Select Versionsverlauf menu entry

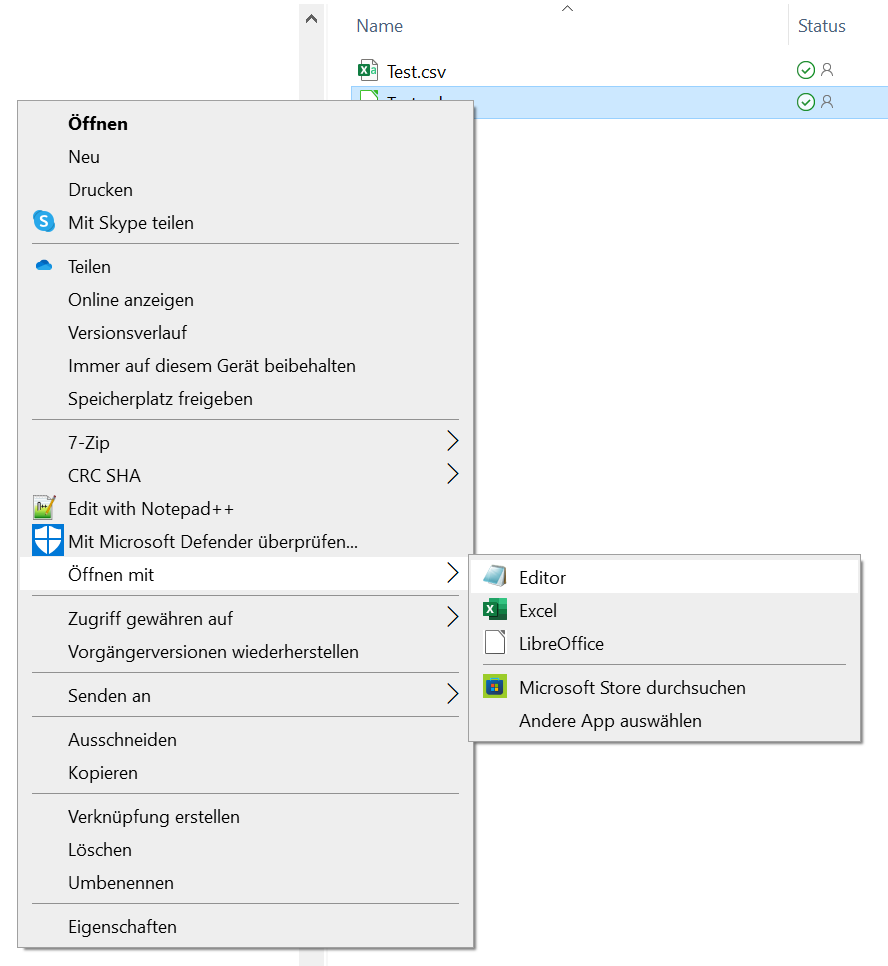click(x=127, y=332)
